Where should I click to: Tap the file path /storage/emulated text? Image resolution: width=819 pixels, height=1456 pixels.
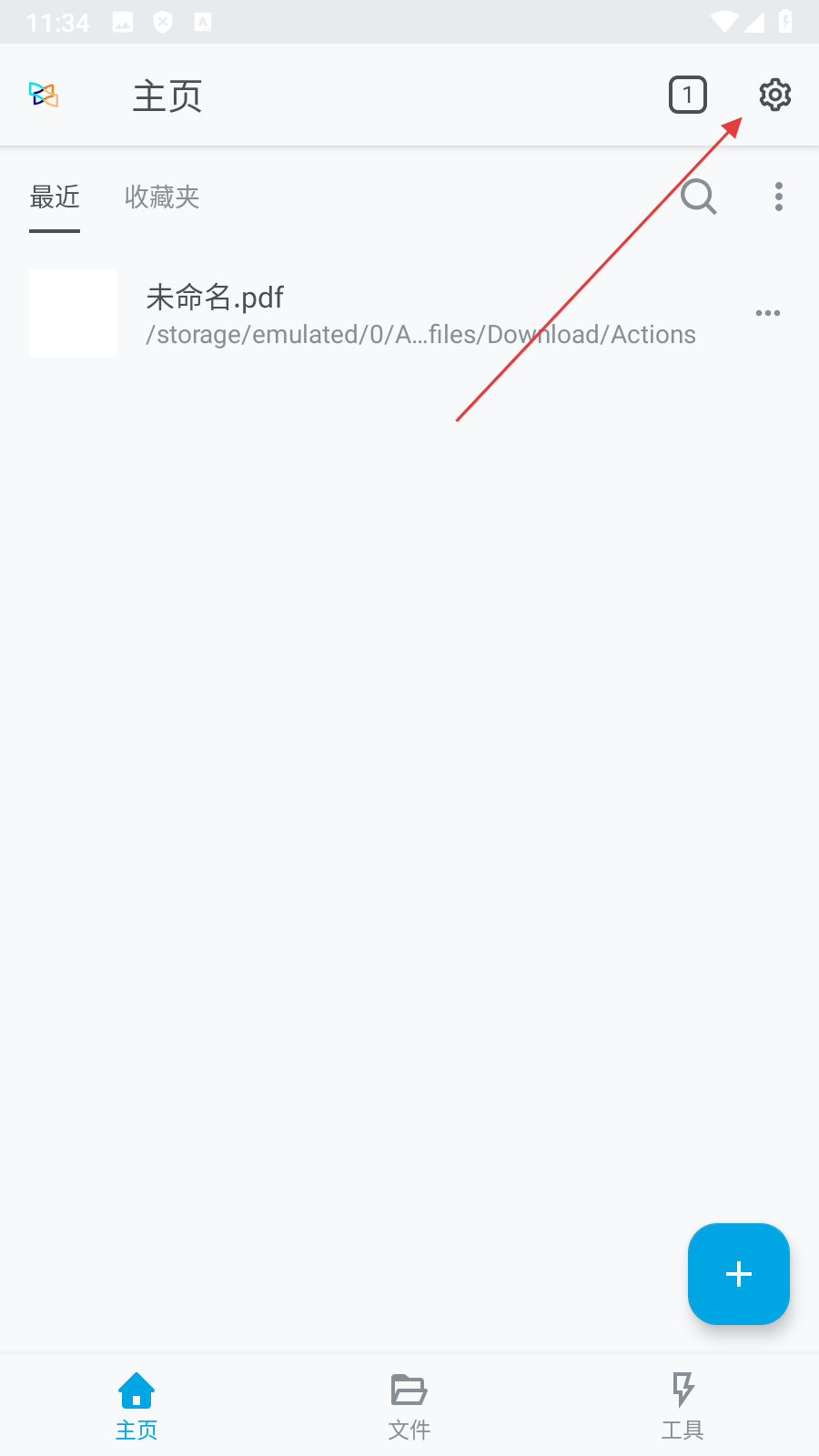[420, 335]
